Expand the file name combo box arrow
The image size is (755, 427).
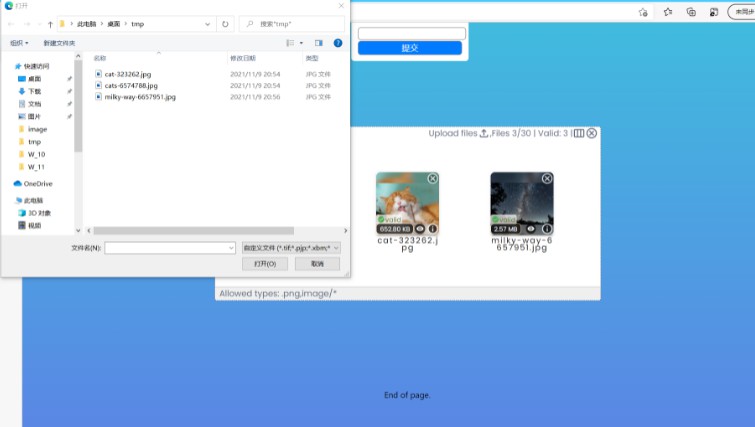pyautogui.click(x=230, y=247)
